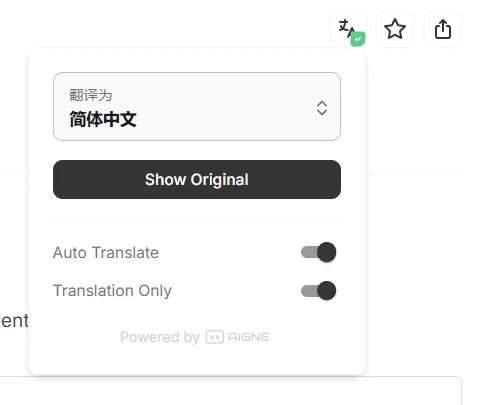Click the partially hidden "ent" text at left

coord(14,321)
